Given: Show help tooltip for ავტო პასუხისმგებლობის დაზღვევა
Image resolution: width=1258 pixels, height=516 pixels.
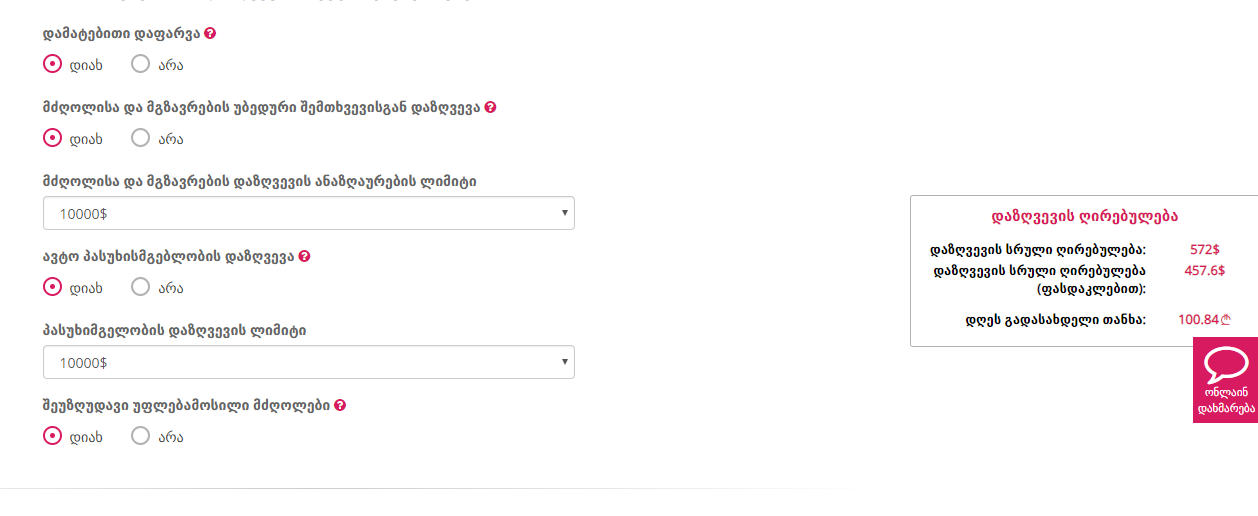Looking at the screenshot, I should point(304,256).
